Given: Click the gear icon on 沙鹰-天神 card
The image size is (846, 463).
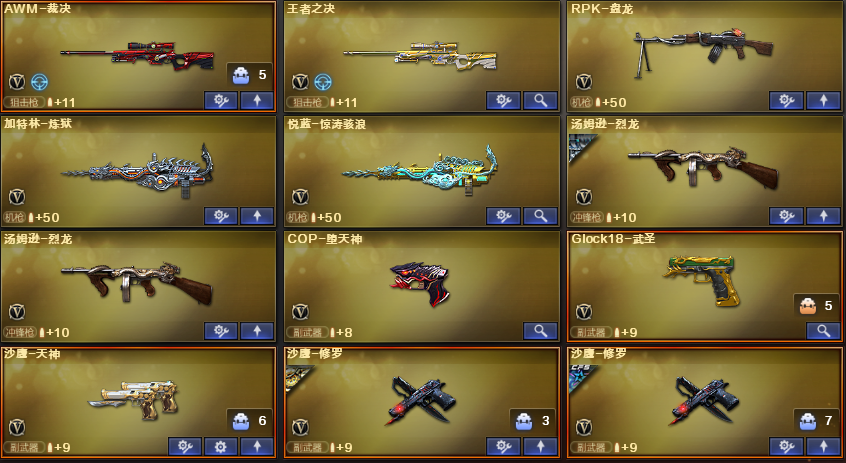Looking at the screenshot, I should pyautogui.click(x=221, y=446).
